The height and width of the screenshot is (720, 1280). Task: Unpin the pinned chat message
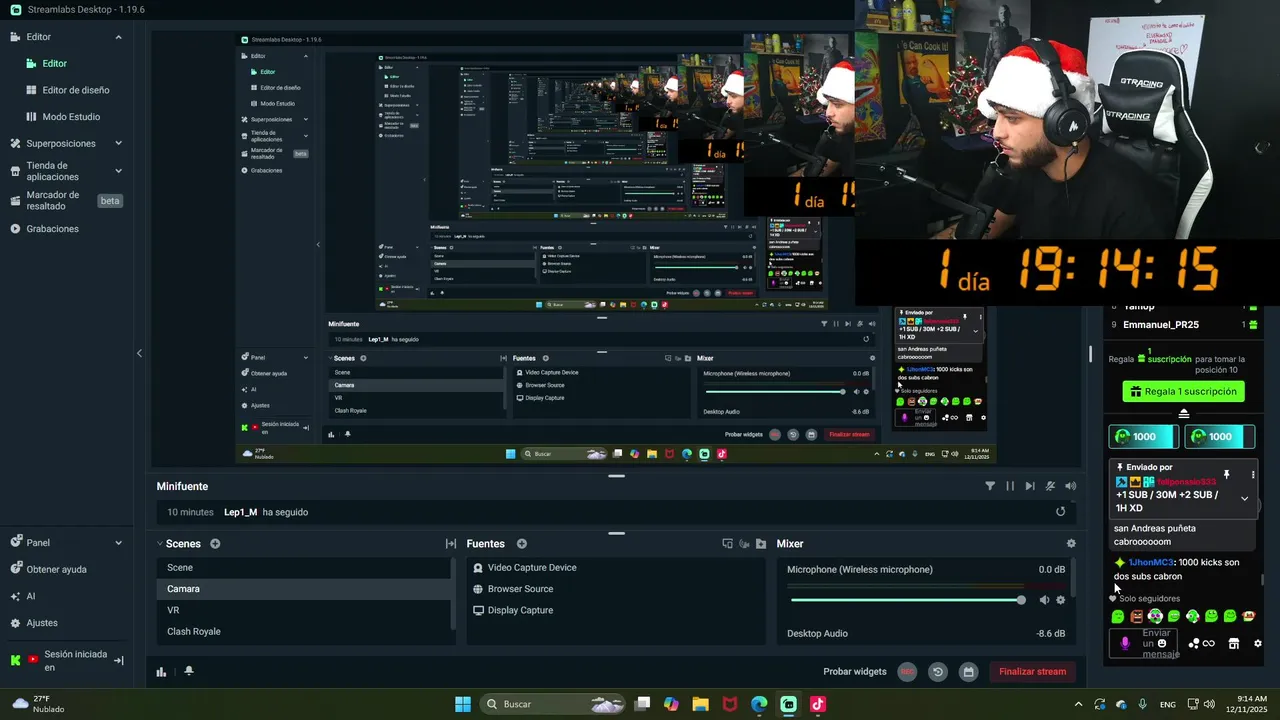click(1226, 474)
